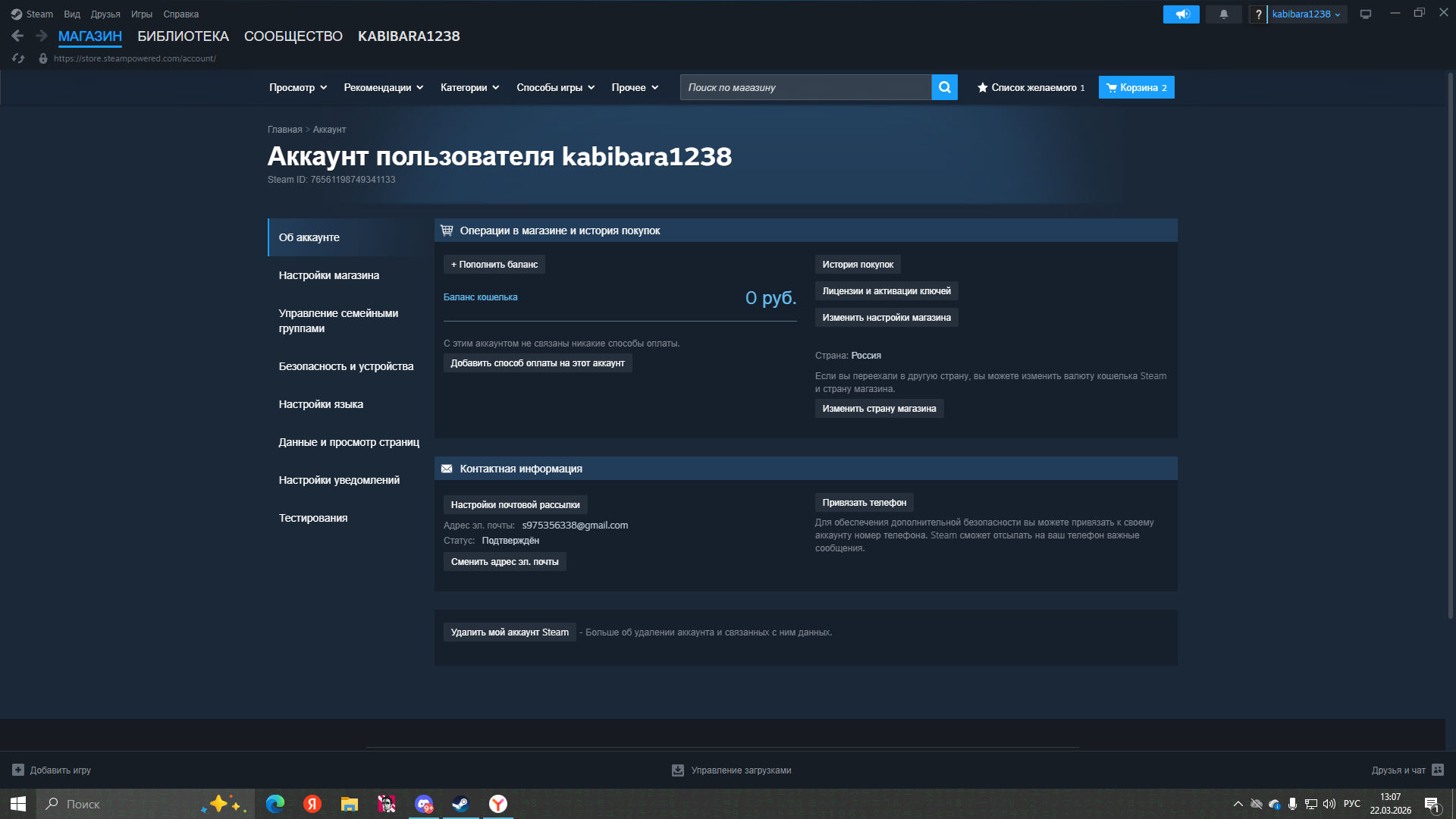The height and width of the screenshot is (819, 1456).
Task: Open the notifications bell icon
Action: tap(1223, 14)
